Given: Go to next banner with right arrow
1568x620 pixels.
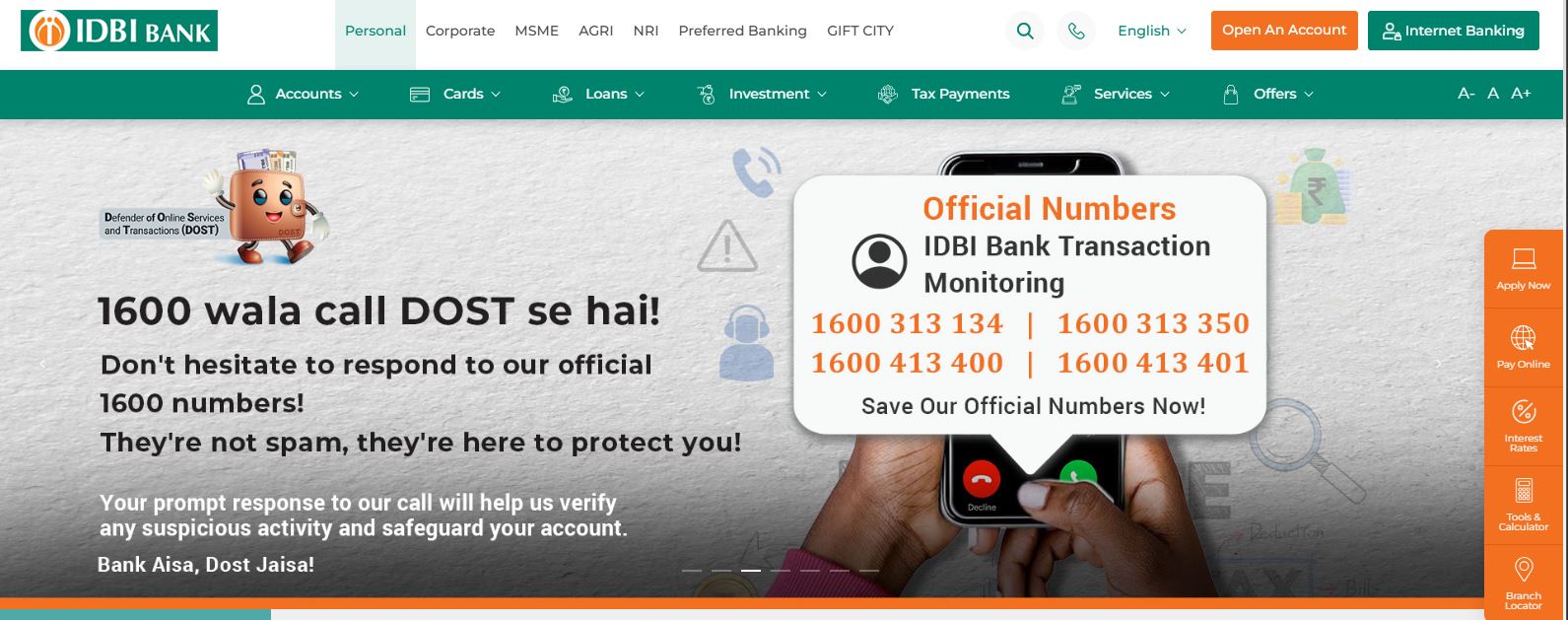Looking at the screenshot, I should click(x=1438, y=364).
